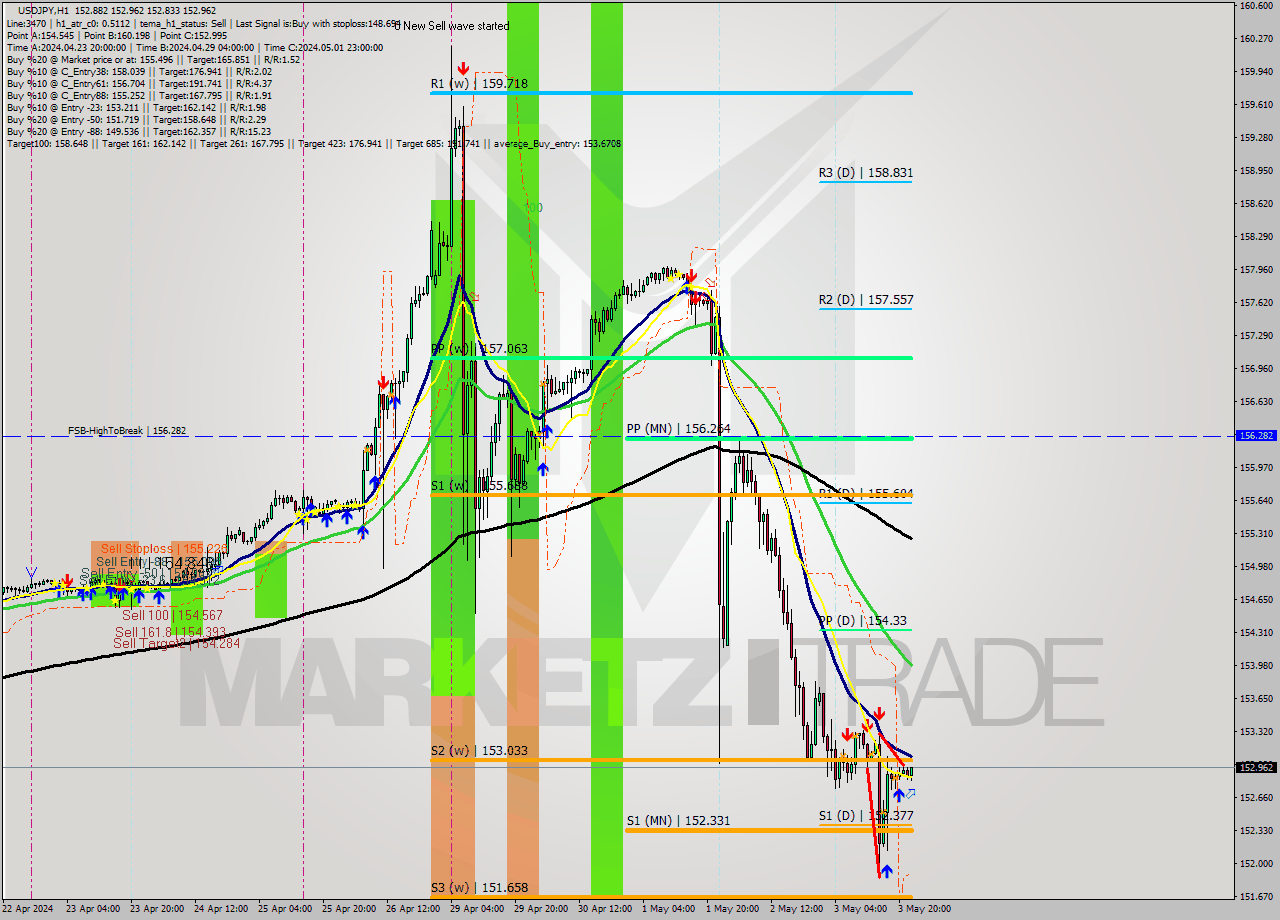
Task: Select the 156.630 price scale value
Action: 1256,402
